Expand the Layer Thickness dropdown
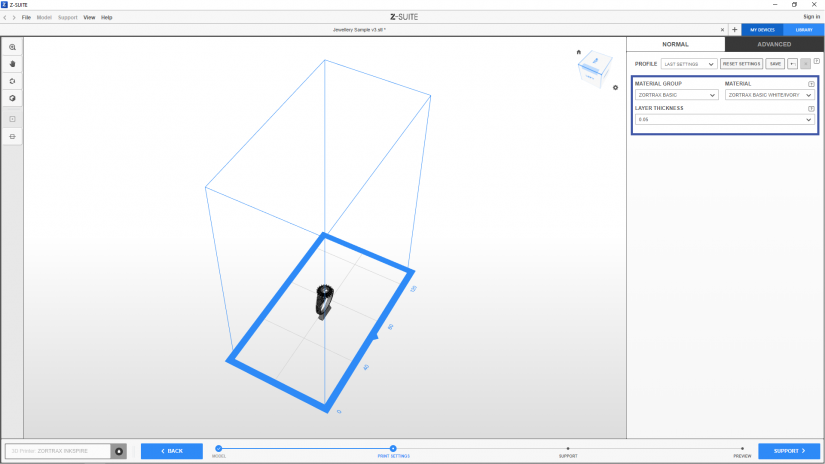 pyautogui.click(x=724, y=120)
